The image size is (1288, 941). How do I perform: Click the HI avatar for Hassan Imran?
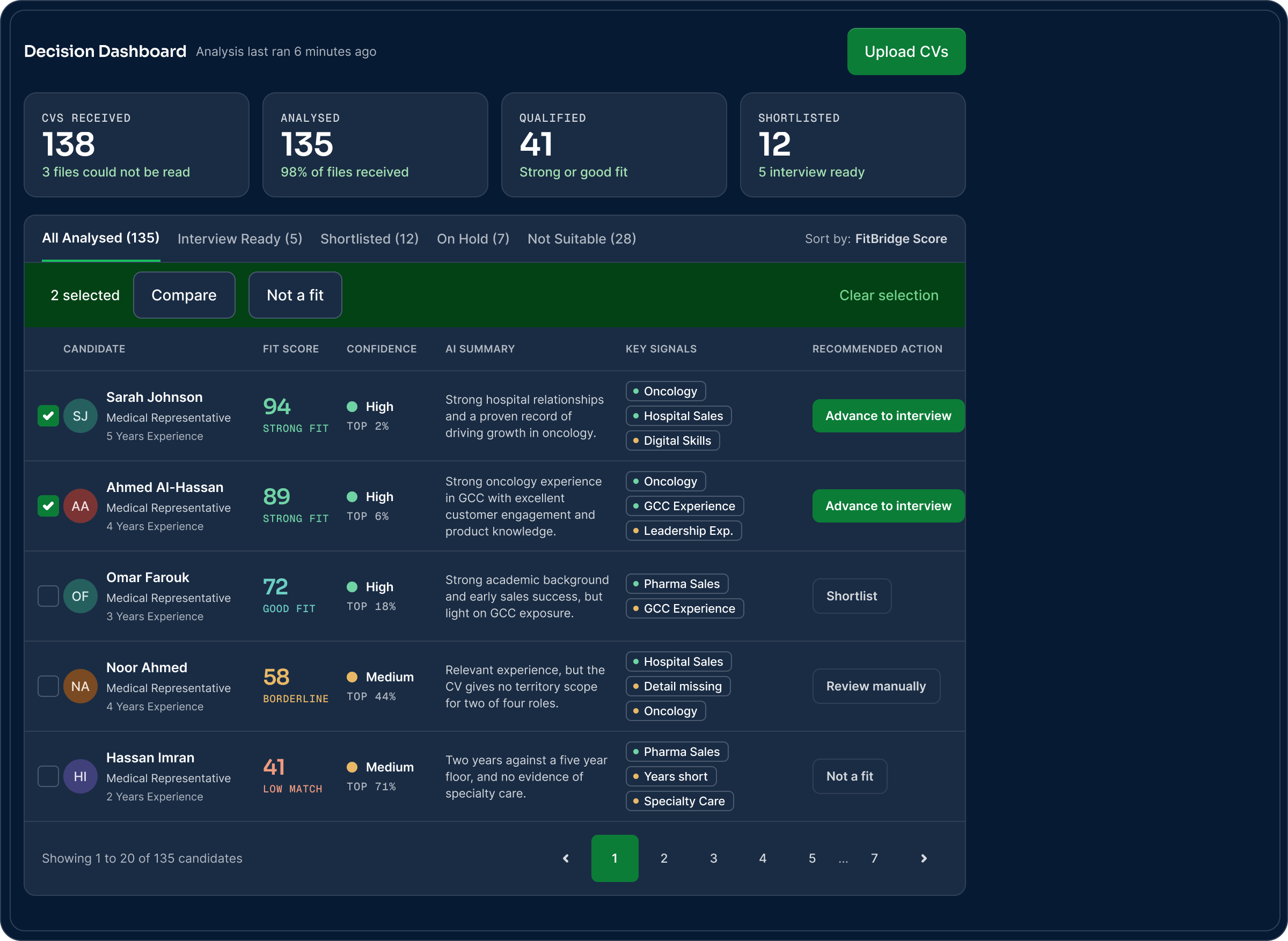(80, 776)
